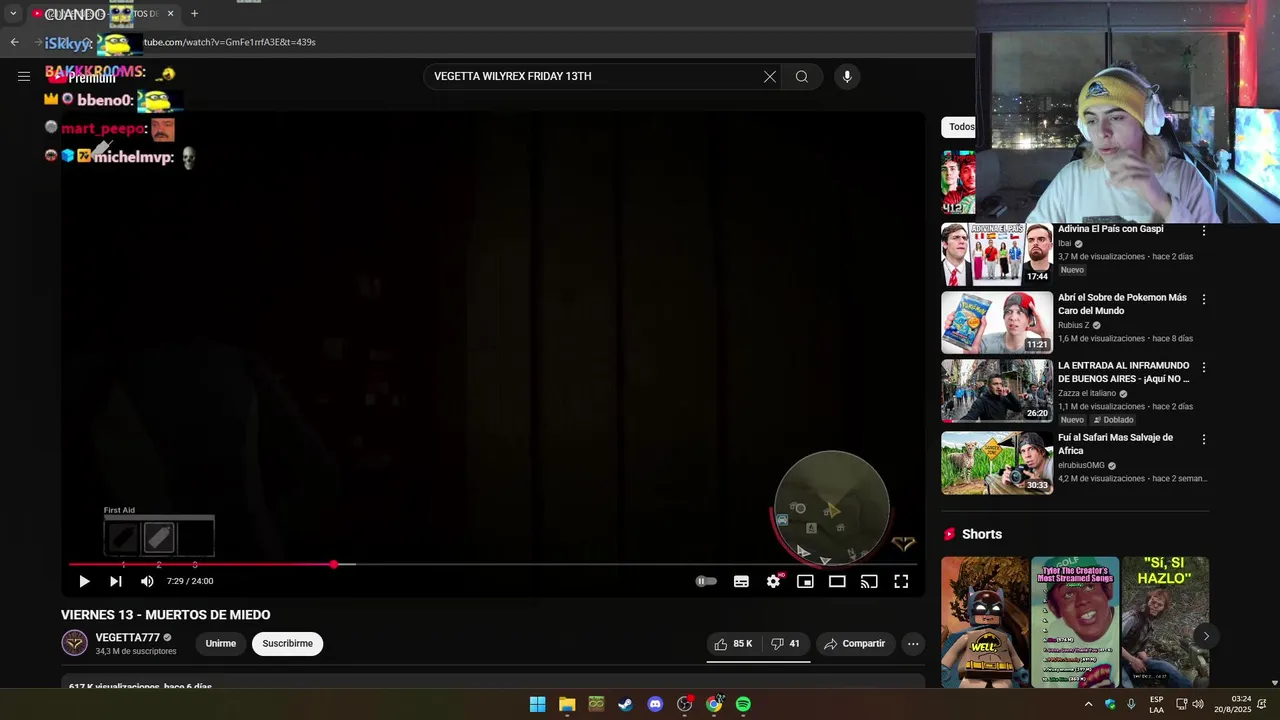Open the Rubius Z channel link
Viewport: 1280px width, 720px height.
pyautogui.click(x=1074, y=325)
